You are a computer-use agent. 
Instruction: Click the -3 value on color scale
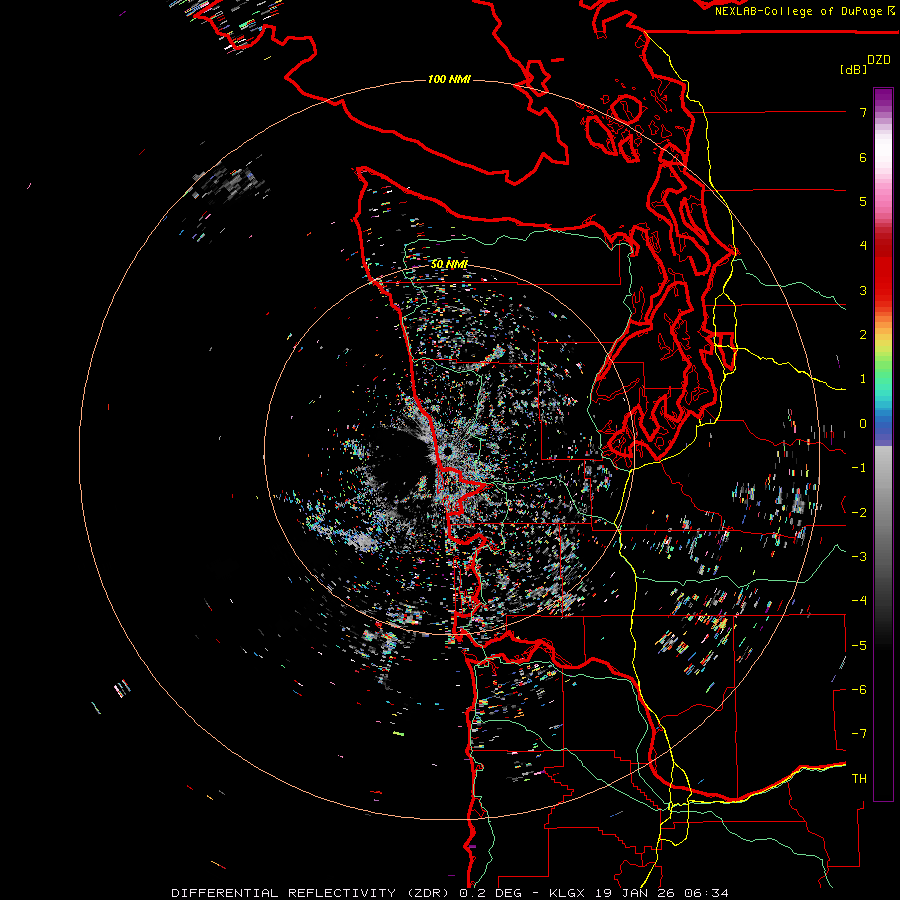859,557
